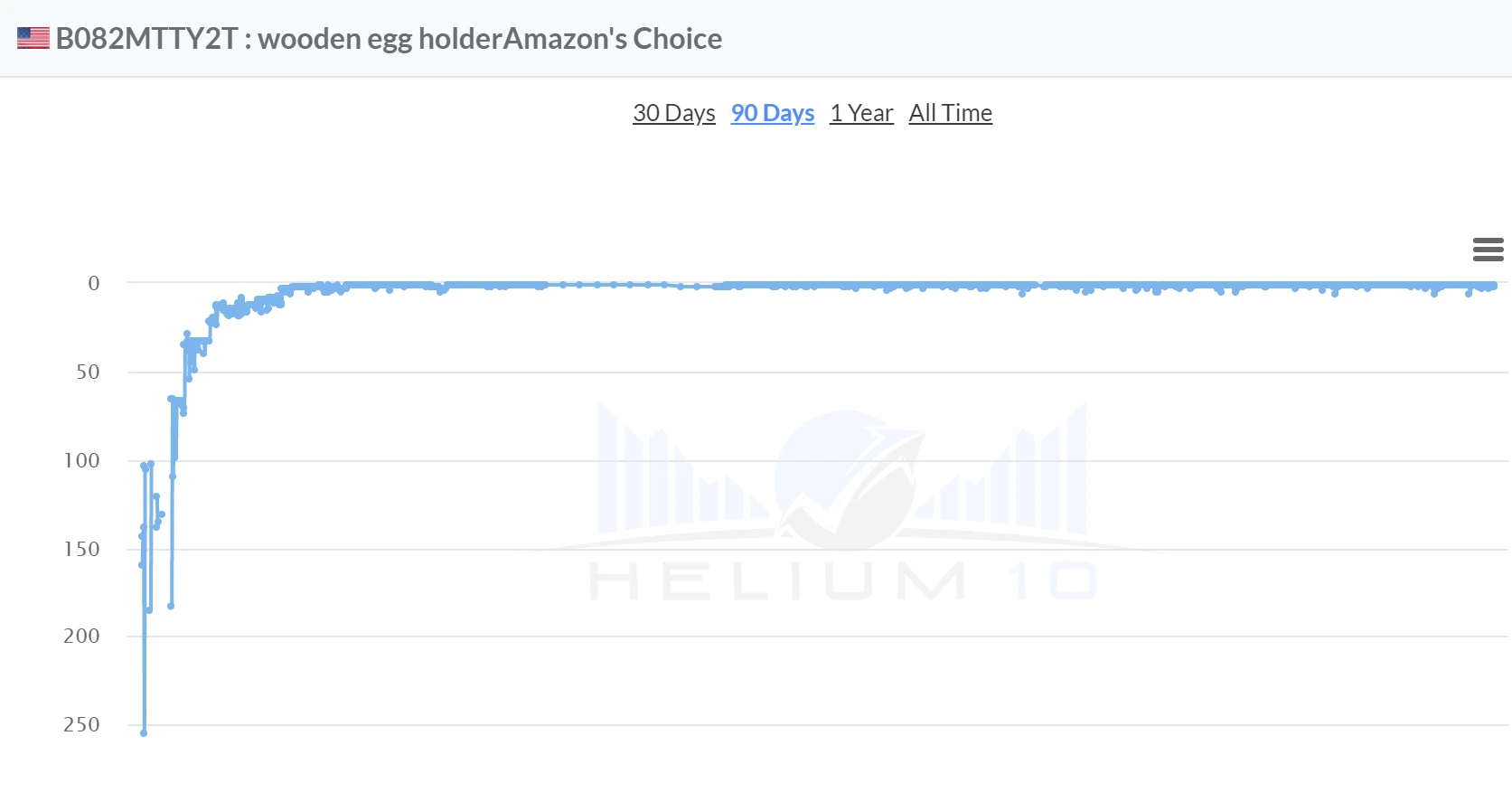
Task: Select the 100 y-axis tick label
Action: point(82,461)
